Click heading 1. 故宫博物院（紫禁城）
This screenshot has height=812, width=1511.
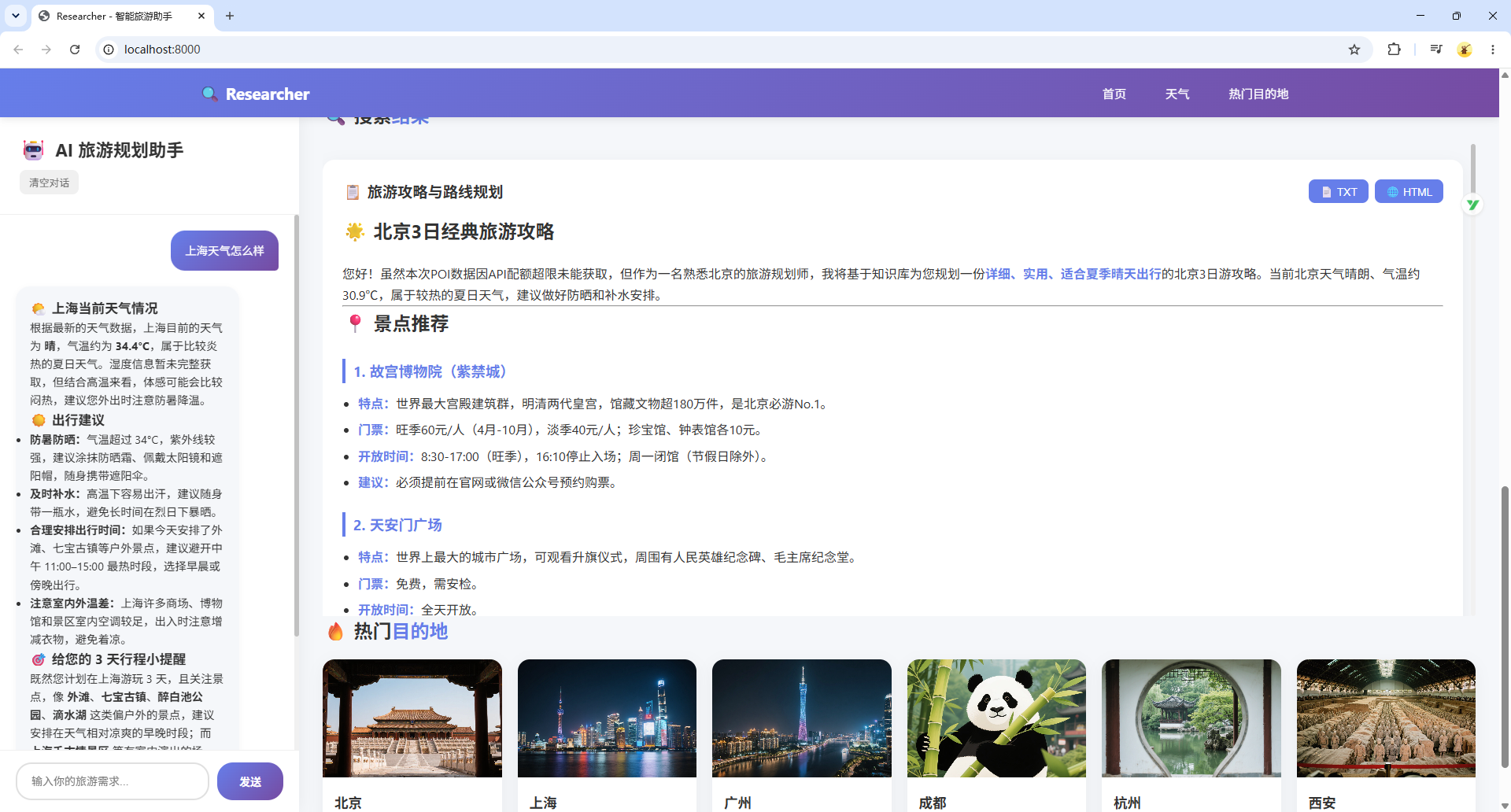(x=433, y=371)
